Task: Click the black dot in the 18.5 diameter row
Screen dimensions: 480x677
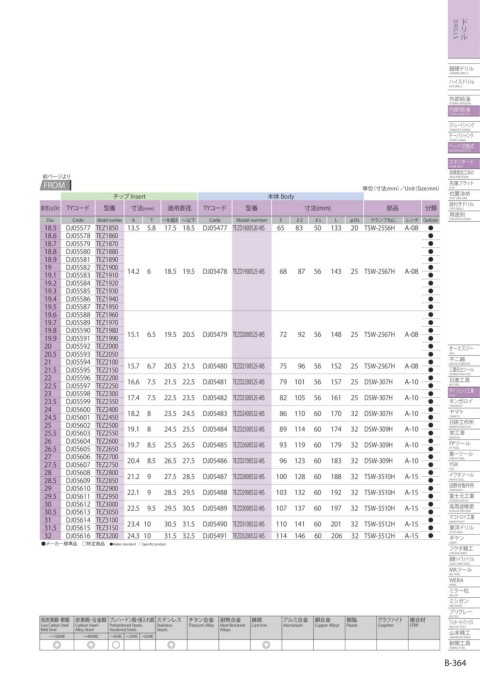Action: point(430,228)
